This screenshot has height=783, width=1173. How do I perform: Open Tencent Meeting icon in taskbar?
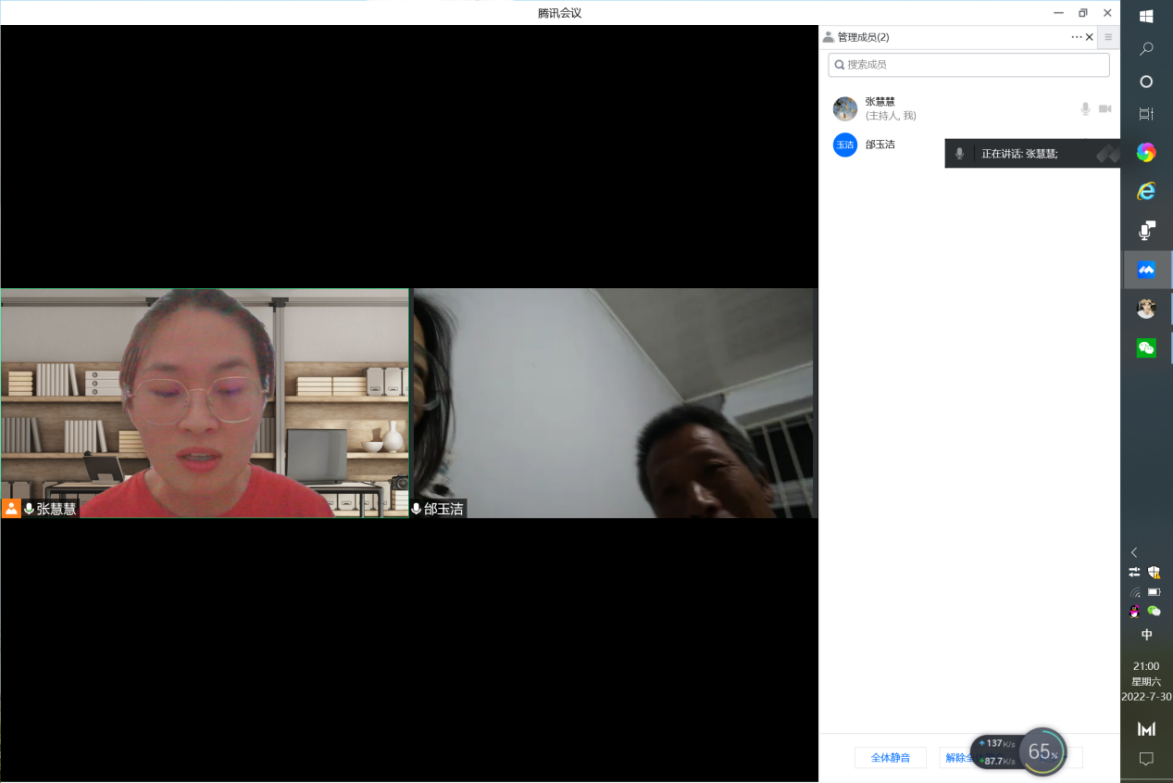(x=1146, y=270)
